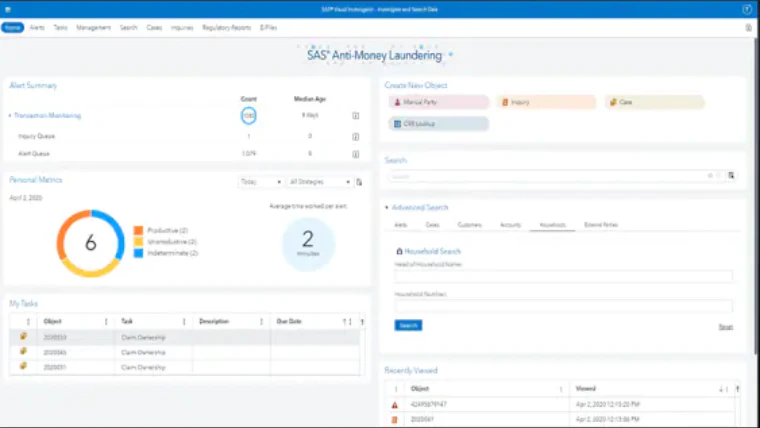
Task: Select the Customers tab in Advanced Search
Action: (470, 225)
